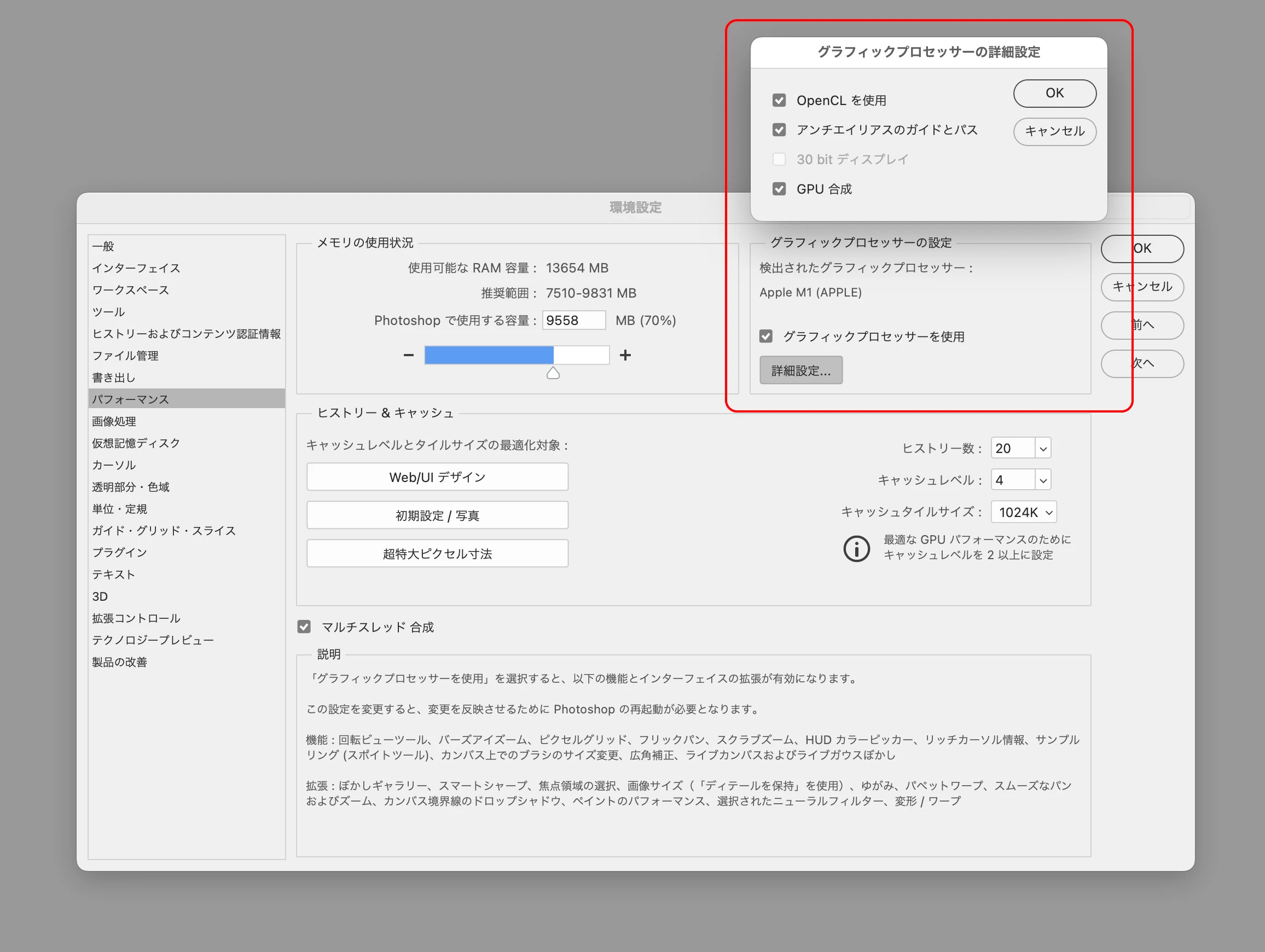Toggle グラフィックプロセッサーを使用 checkbox
Screen dimensions: 1265x952
coord(766,336)
